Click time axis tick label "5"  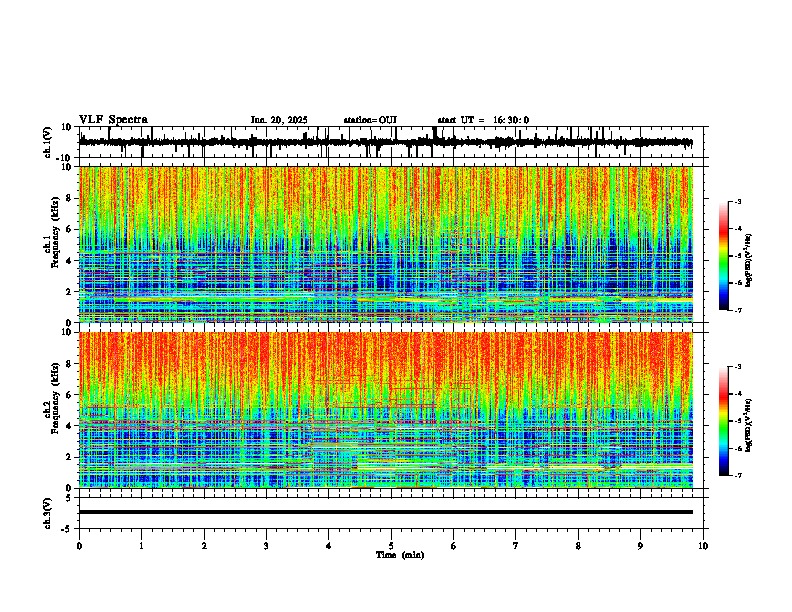391,546
